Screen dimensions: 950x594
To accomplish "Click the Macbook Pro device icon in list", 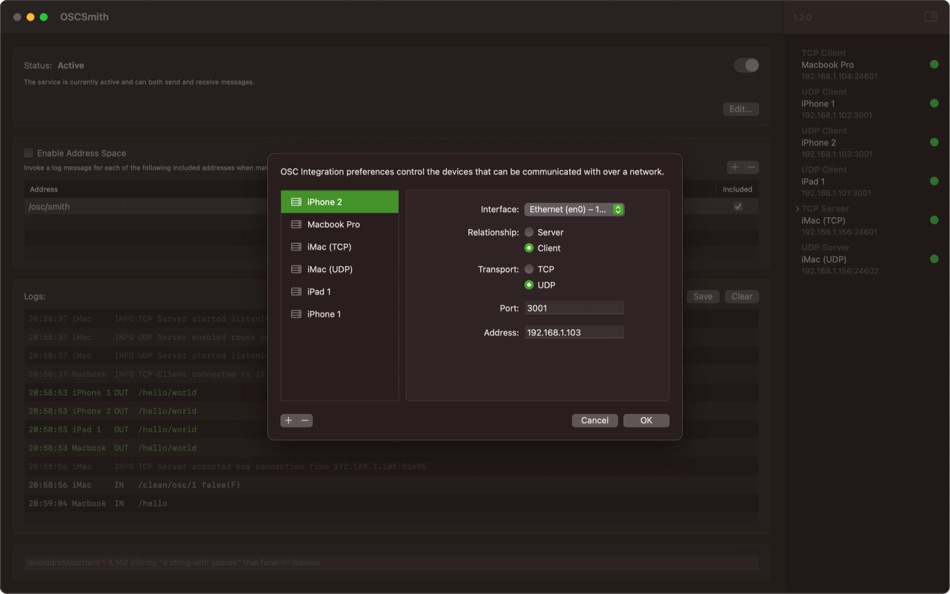I will pos(296,224).
